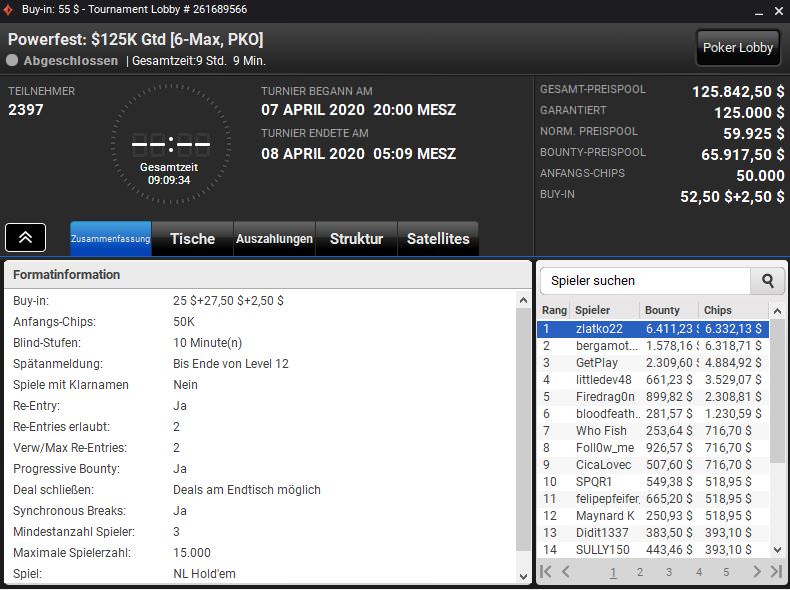
Task: Sort the player list by Bounty column
Action: [x=662, y=310]
